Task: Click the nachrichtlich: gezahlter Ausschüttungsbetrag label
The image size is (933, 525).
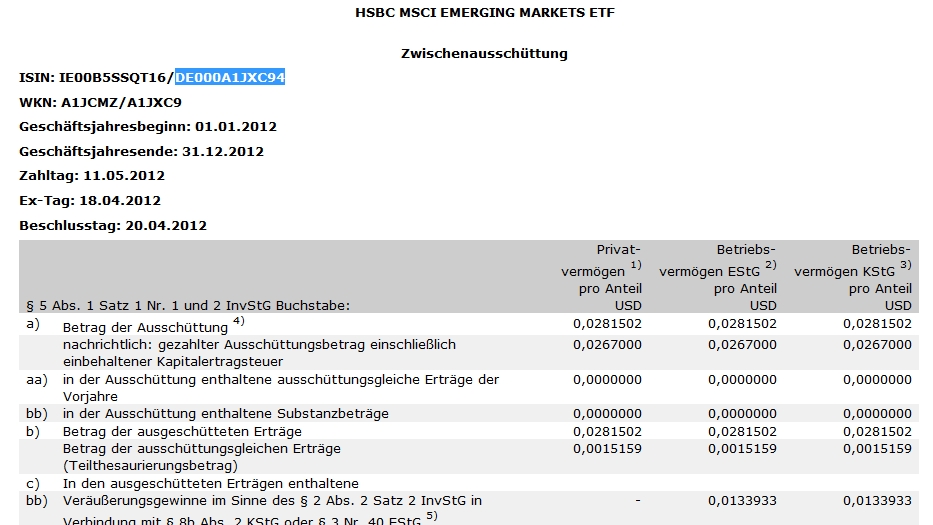Action: (x=259, y=353)
